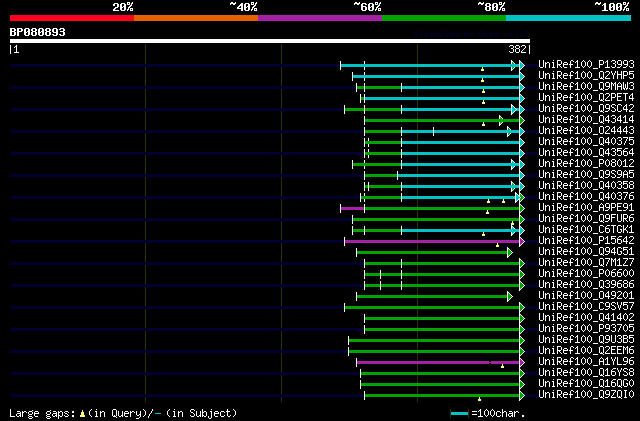Click the green alignment bar of UniRef100_Q94G51

[434, 253]
